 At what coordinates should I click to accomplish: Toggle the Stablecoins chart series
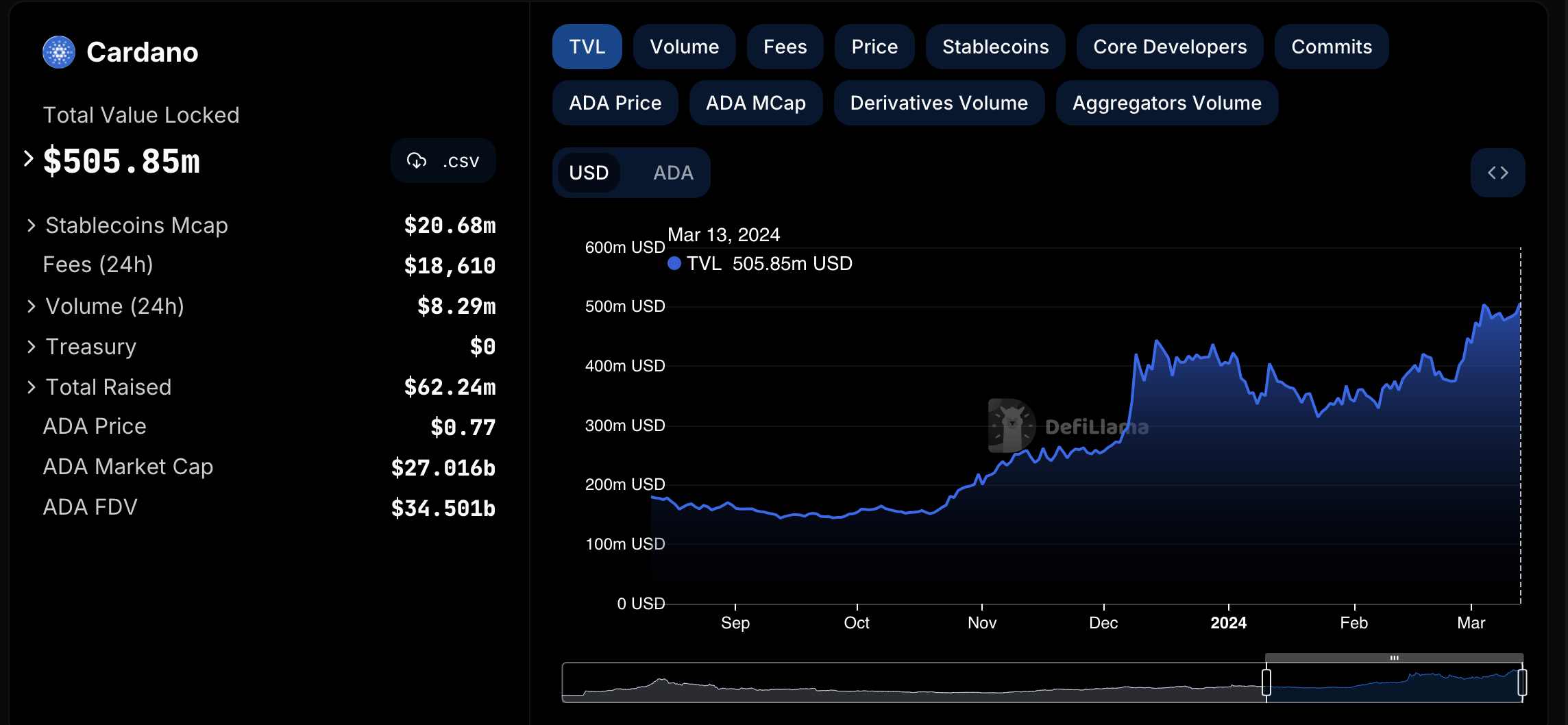996,47
